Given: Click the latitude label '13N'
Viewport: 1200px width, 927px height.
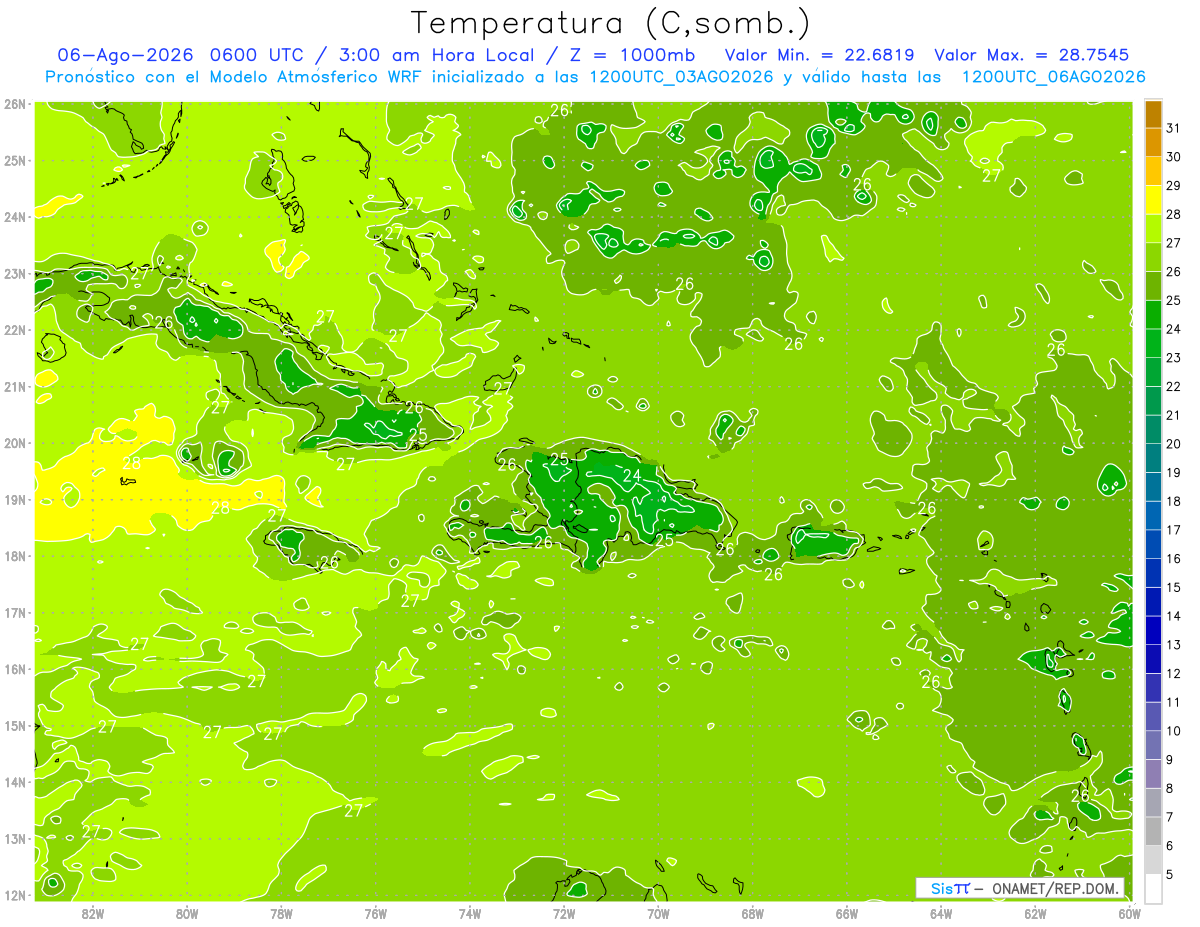Looking at the screenshot, I should [x=15, y=838].
